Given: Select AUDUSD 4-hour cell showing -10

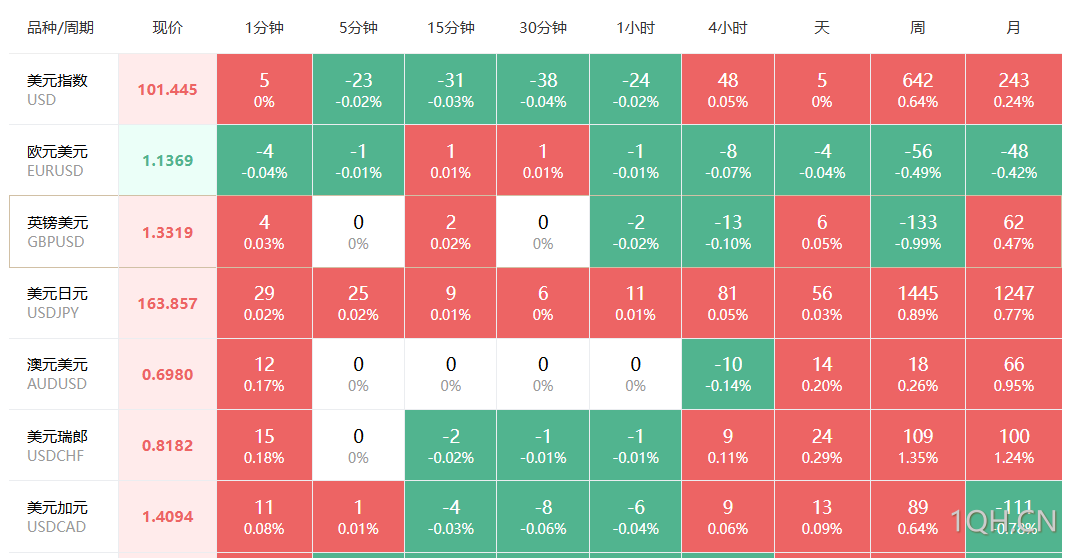Looking at the screenshot, I should pos(727,375).
